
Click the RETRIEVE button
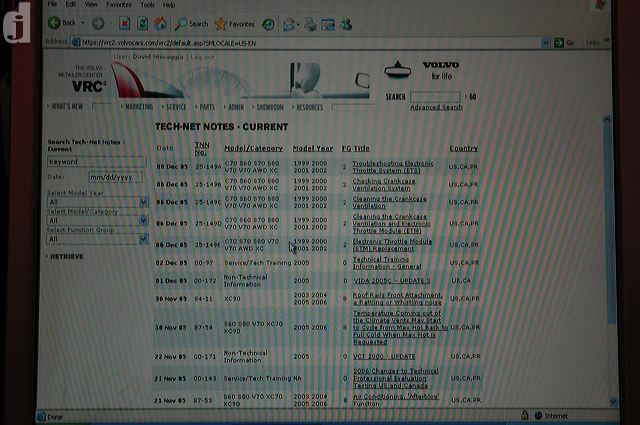67,256
